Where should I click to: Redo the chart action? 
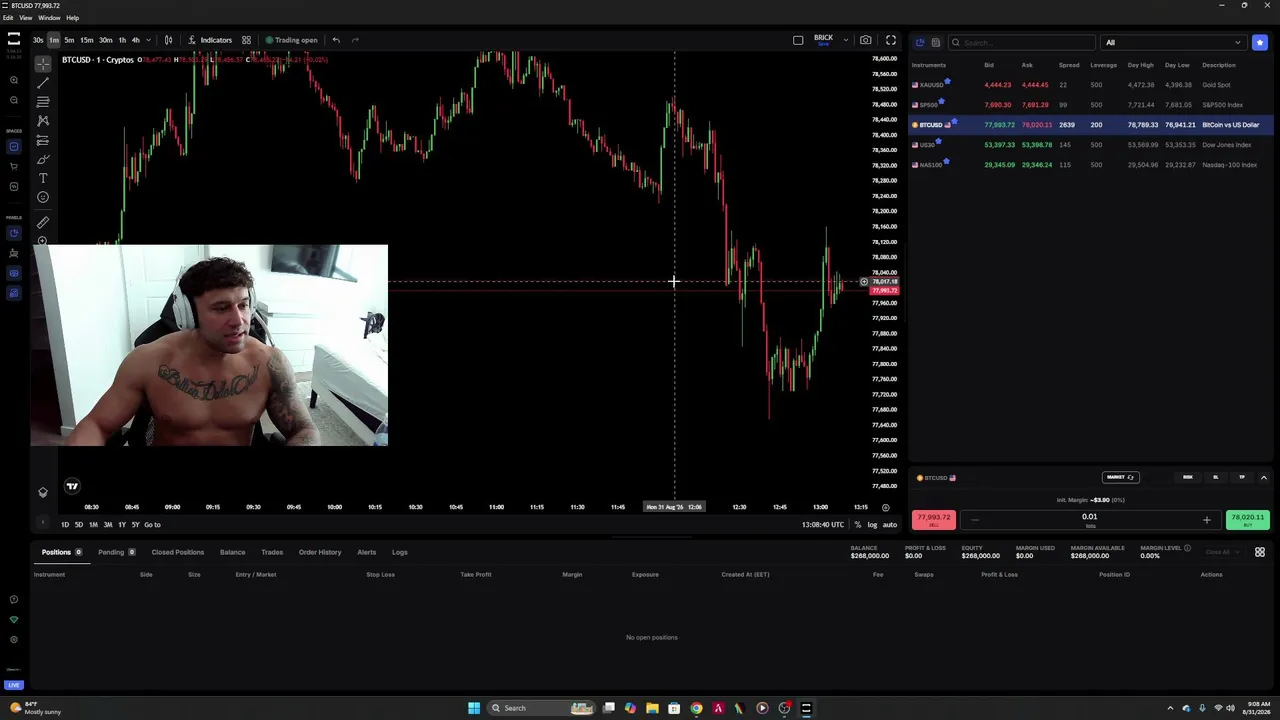tap(355, 40)
